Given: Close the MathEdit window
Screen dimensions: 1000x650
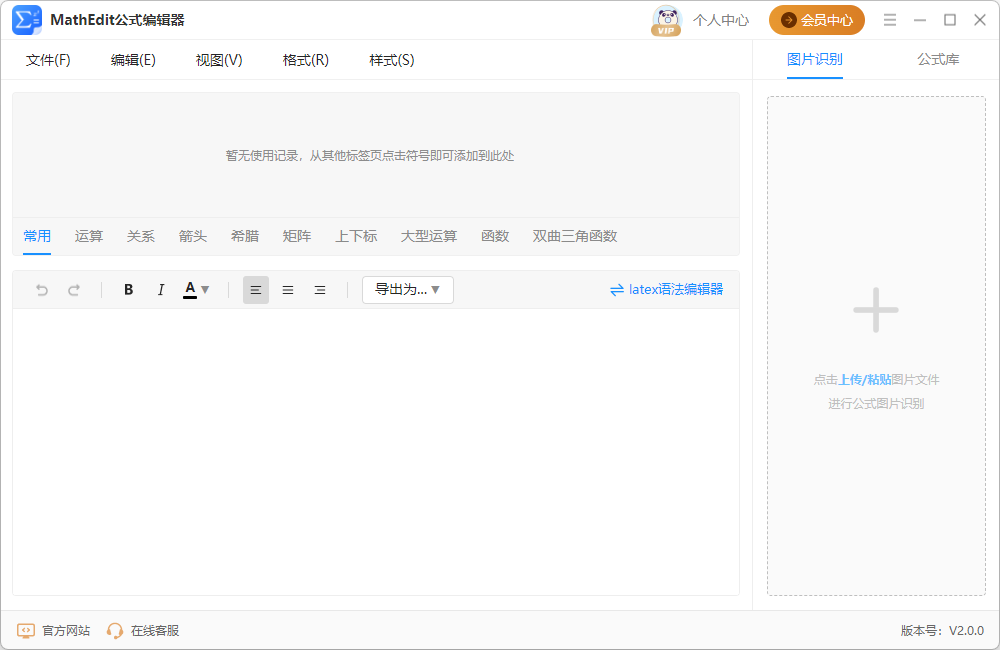Looking at the screenshot, I should pos(980,20).
